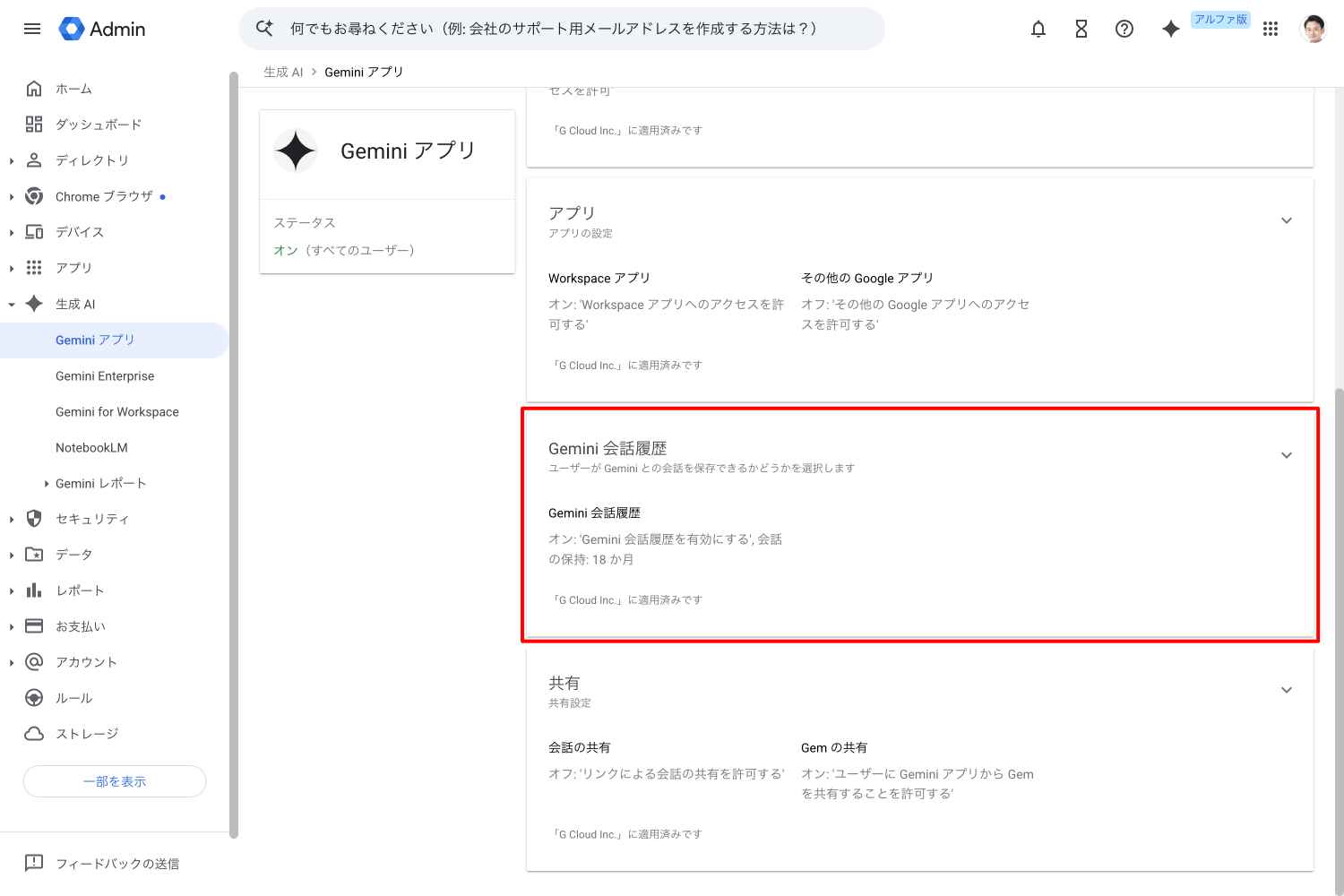Open the notifications bell
This screenshot has height=896, width=1344.
(1038, 29)
